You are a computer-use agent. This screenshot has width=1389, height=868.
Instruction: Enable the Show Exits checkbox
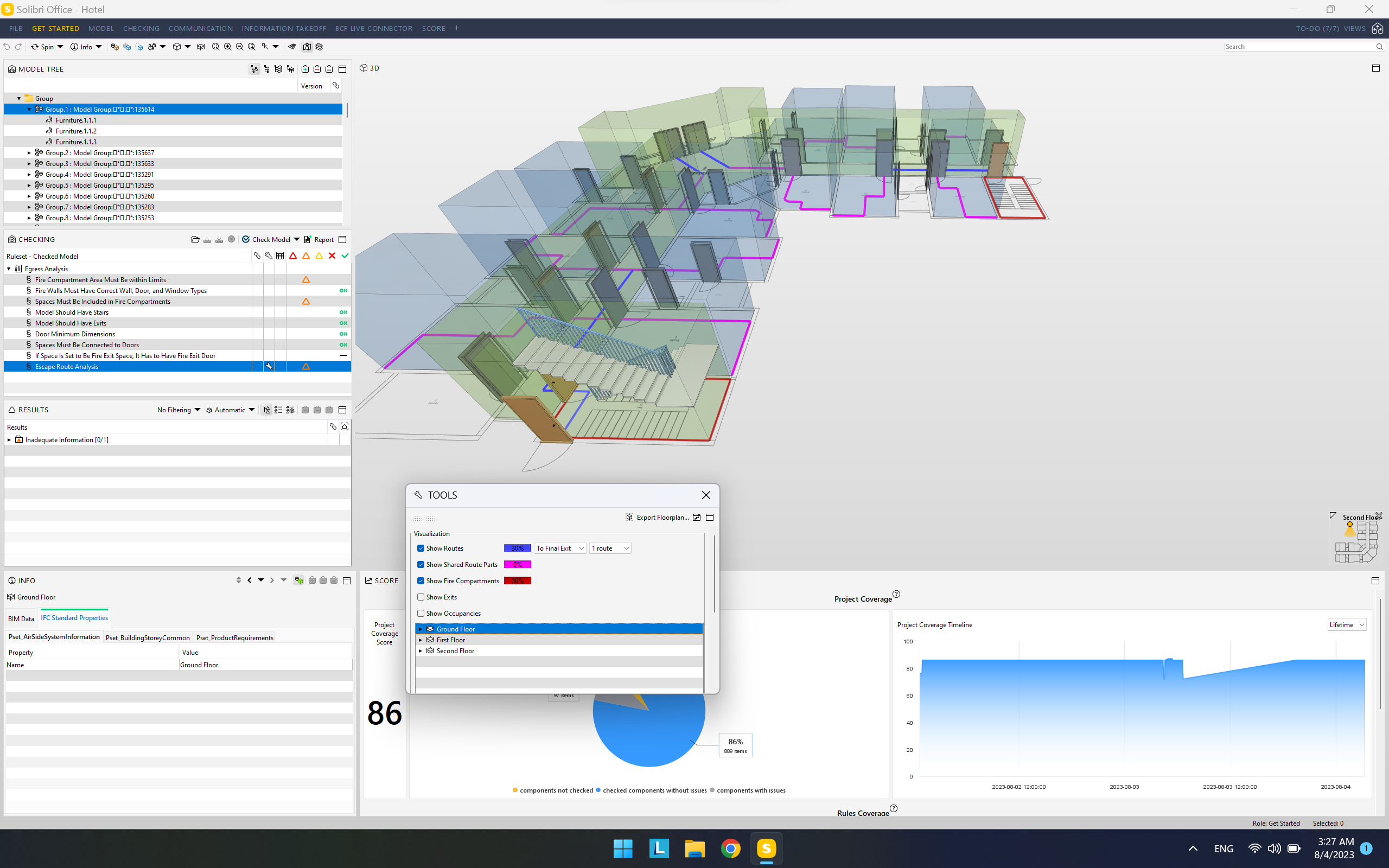420,597
